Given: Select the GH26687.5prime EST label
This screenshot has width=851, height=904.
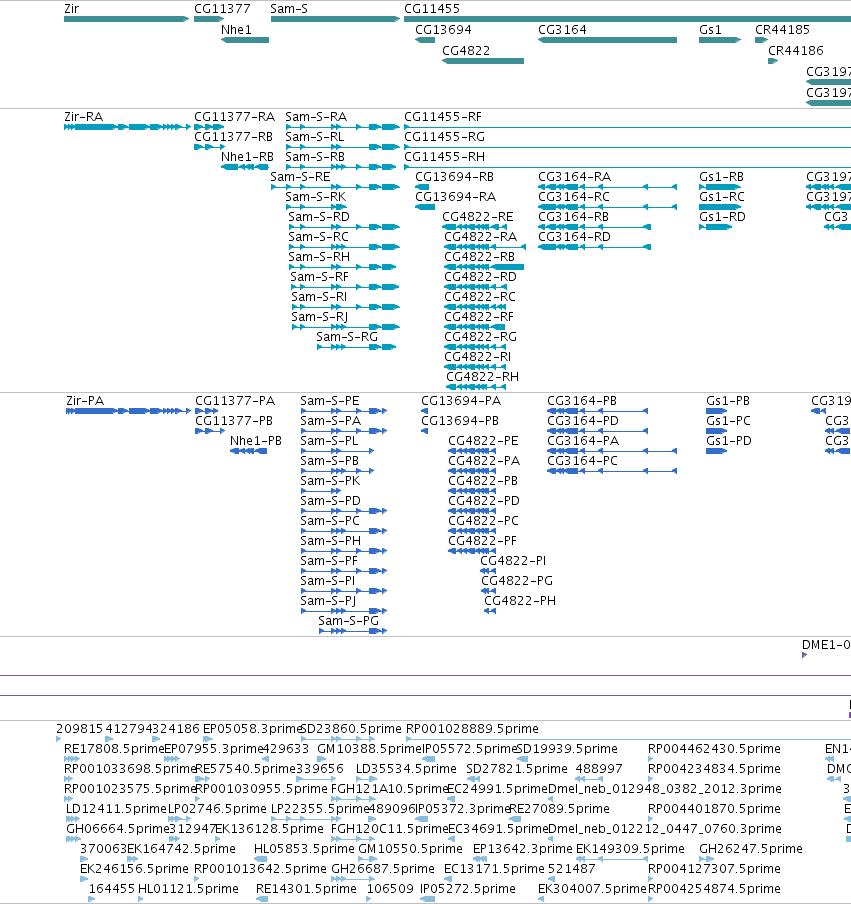Looking at the screenshot, I should pyautogui.click(x=383, y=869).
